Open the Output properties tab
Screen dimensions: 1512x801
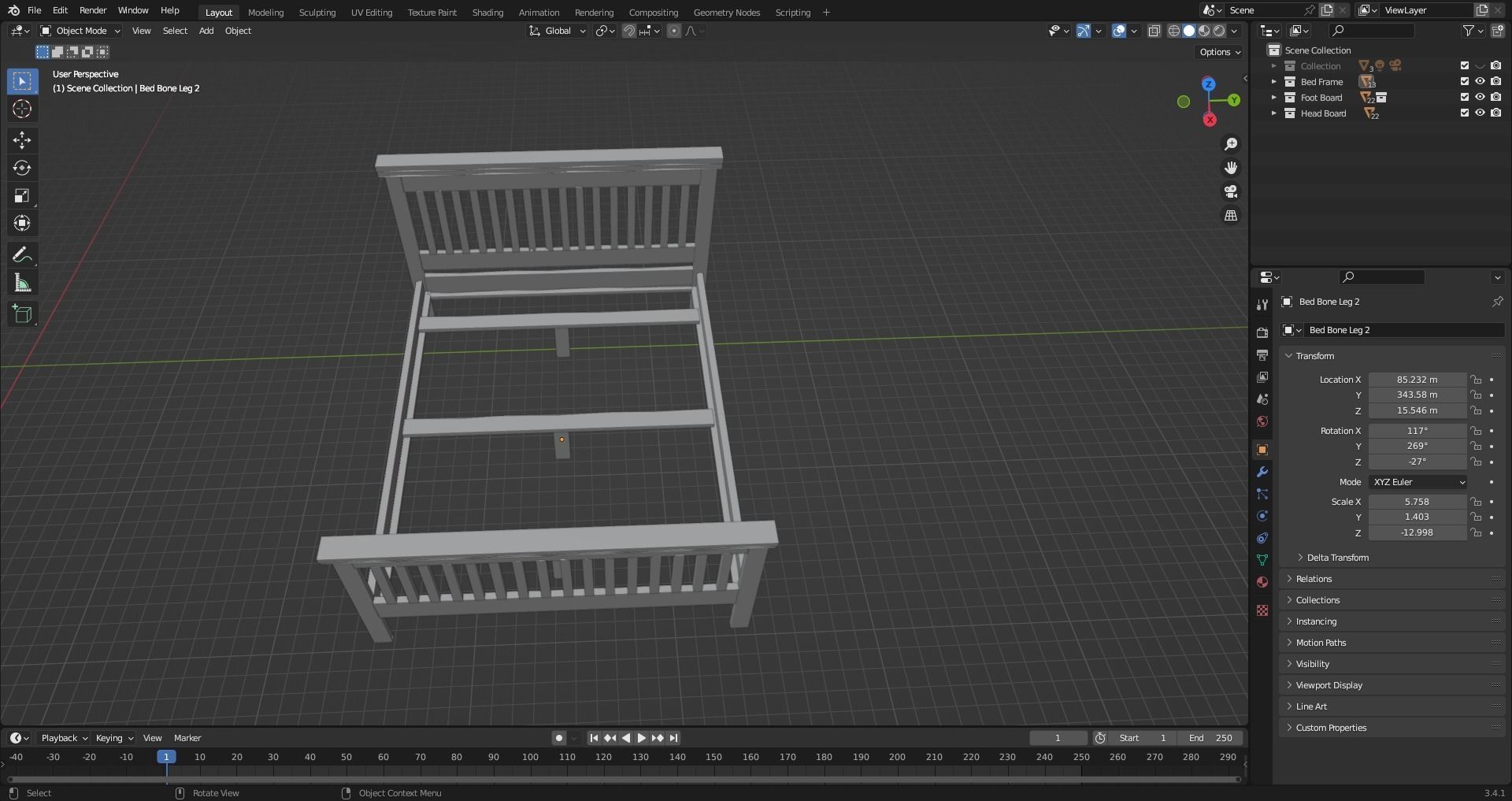click(1262, 355)
